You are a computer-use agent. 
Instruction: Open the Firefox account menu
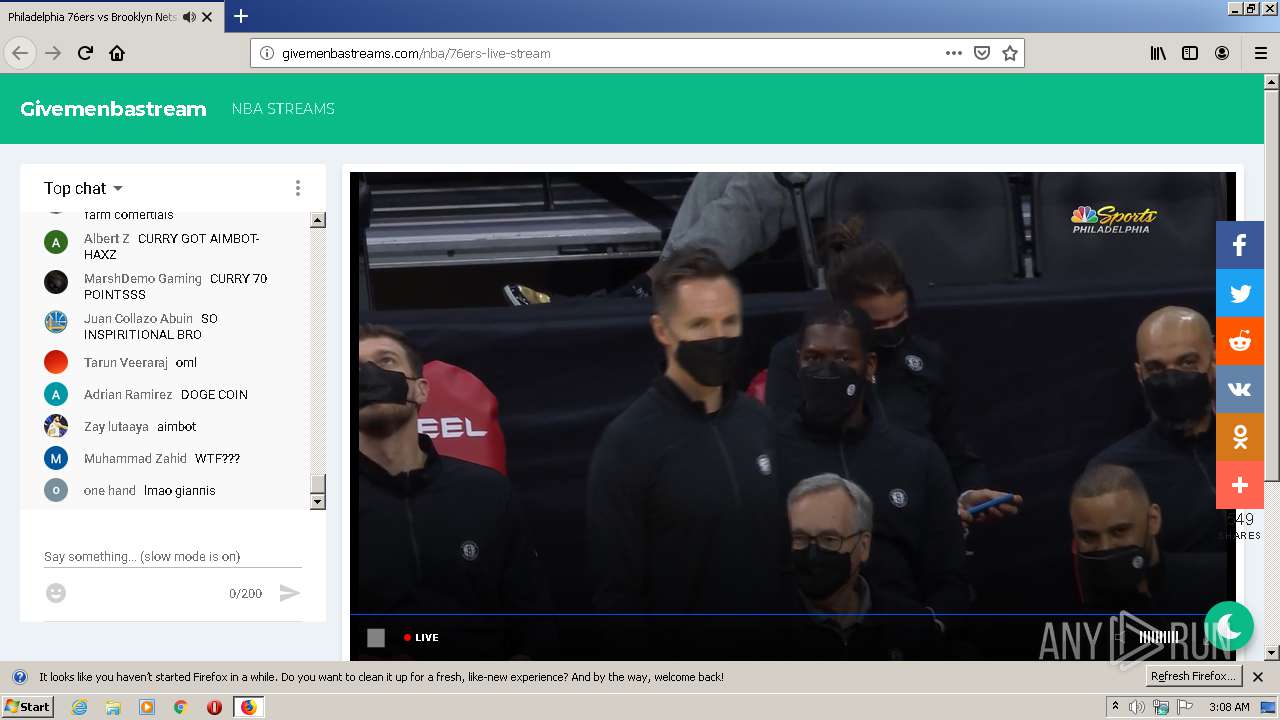click(1222, 53)
